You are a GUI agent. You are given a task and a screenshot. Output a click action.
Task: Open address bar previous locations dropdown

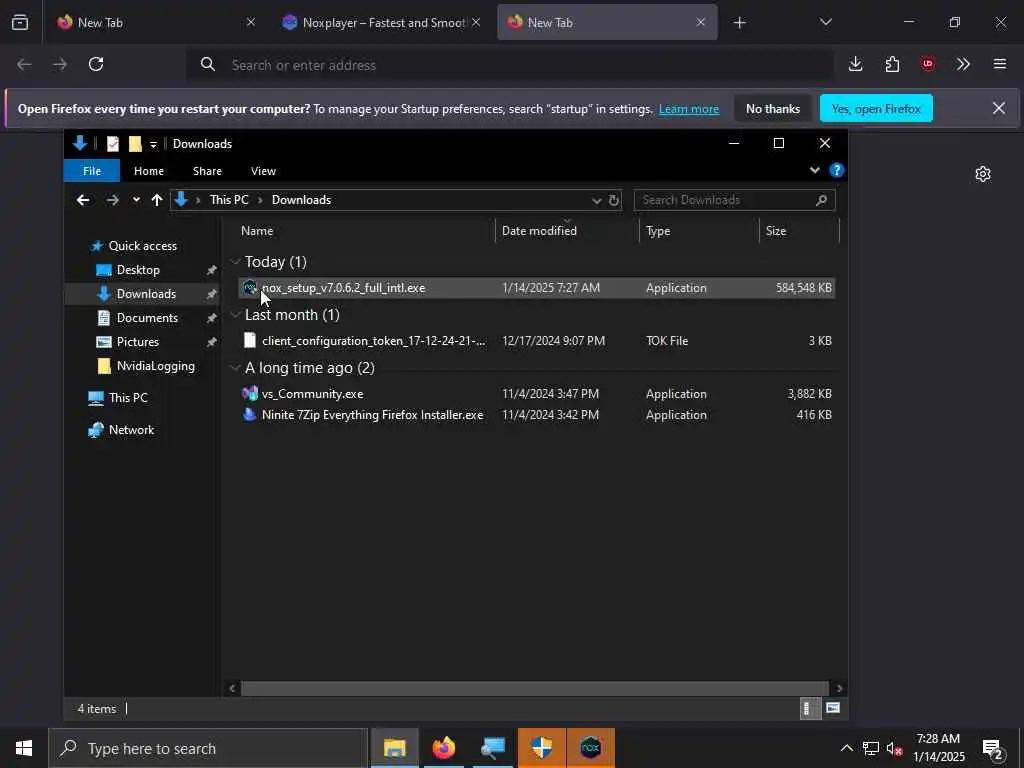pyautogui.click(x=596, y=200)
